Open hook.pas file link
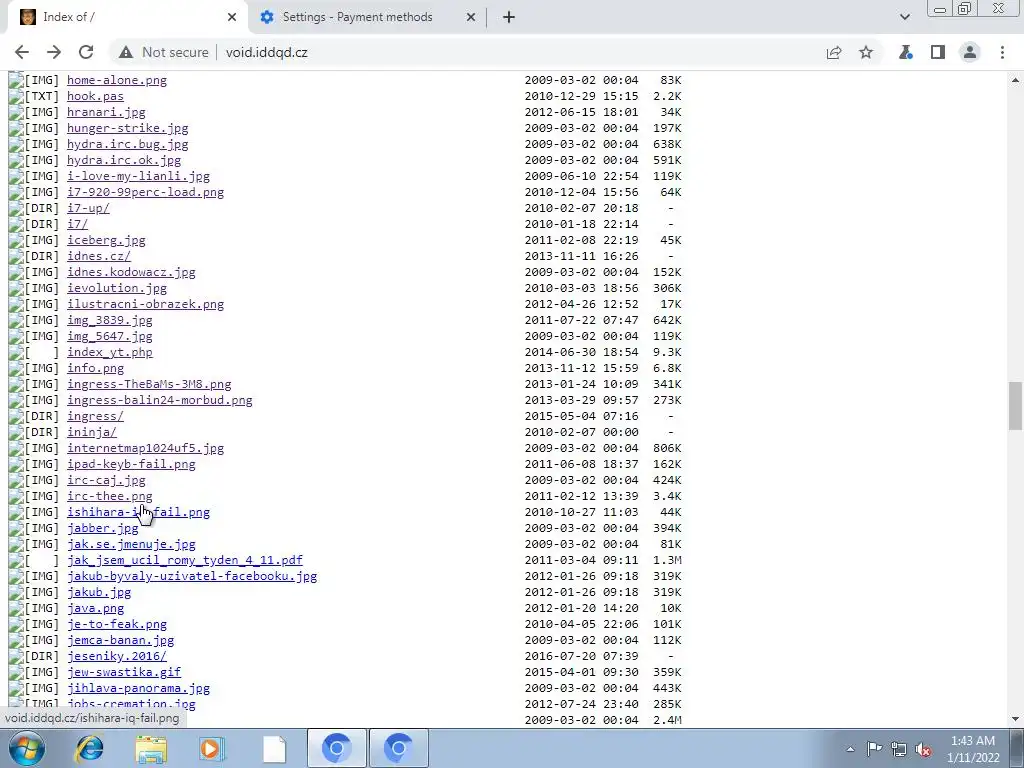Screen dimensions: 1024x768 (x=95, y=96)
